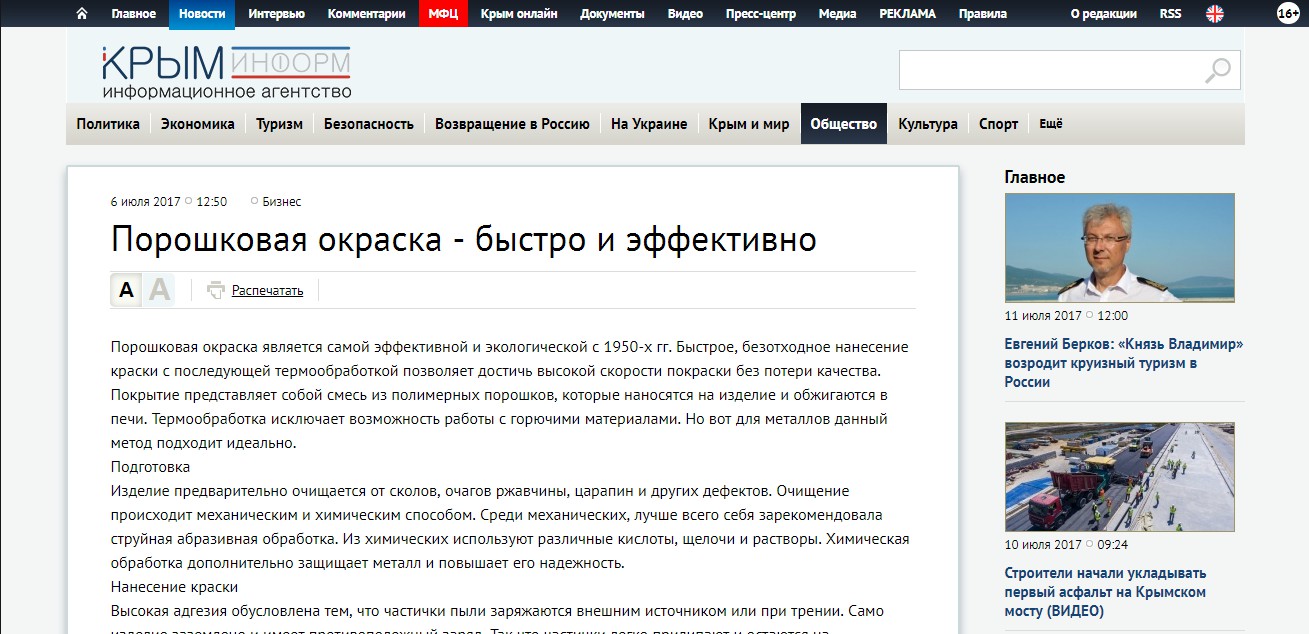Viewport: 1309px width, 634px height.
Task: Open Евгений Берков «Князь Владимир» headline
Action: click(1124, 363)
